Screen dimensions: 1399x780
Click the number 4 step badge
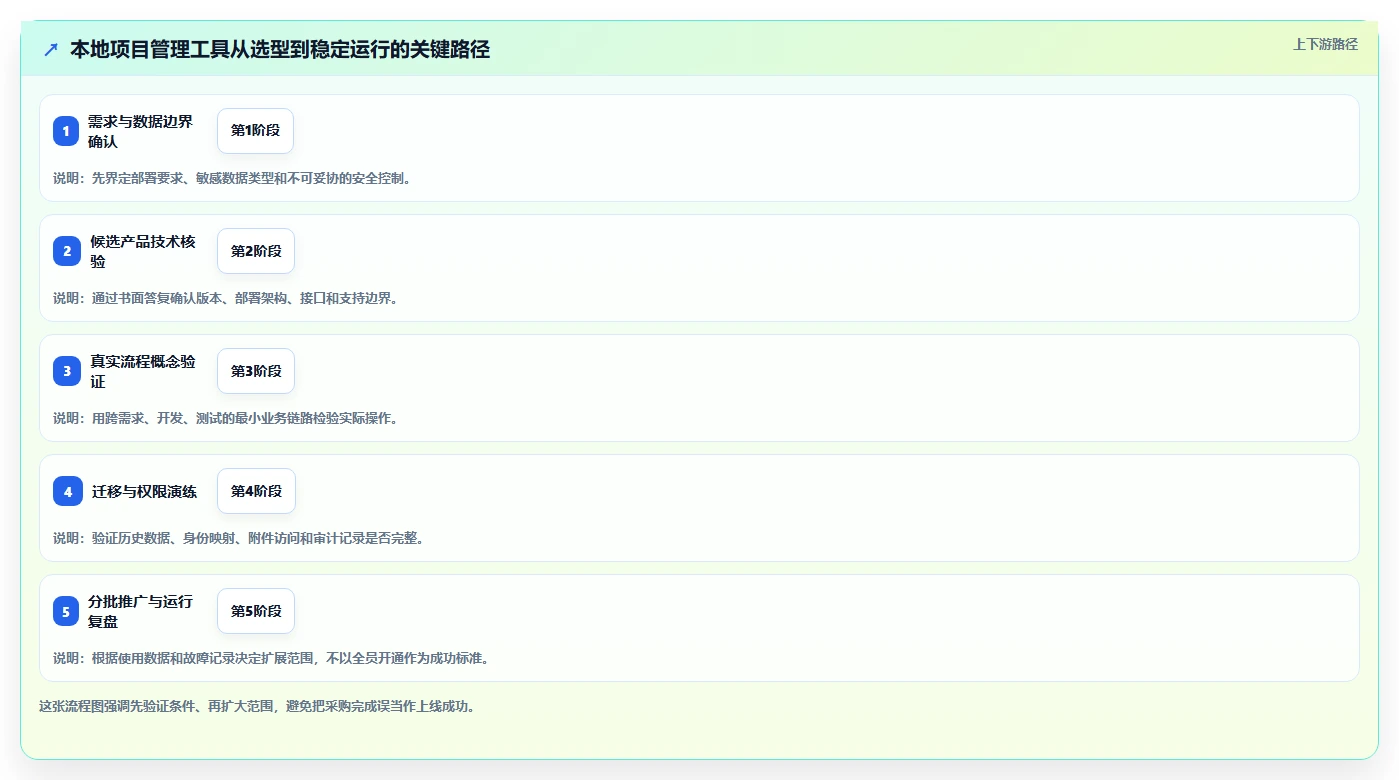tap(68, 491)
